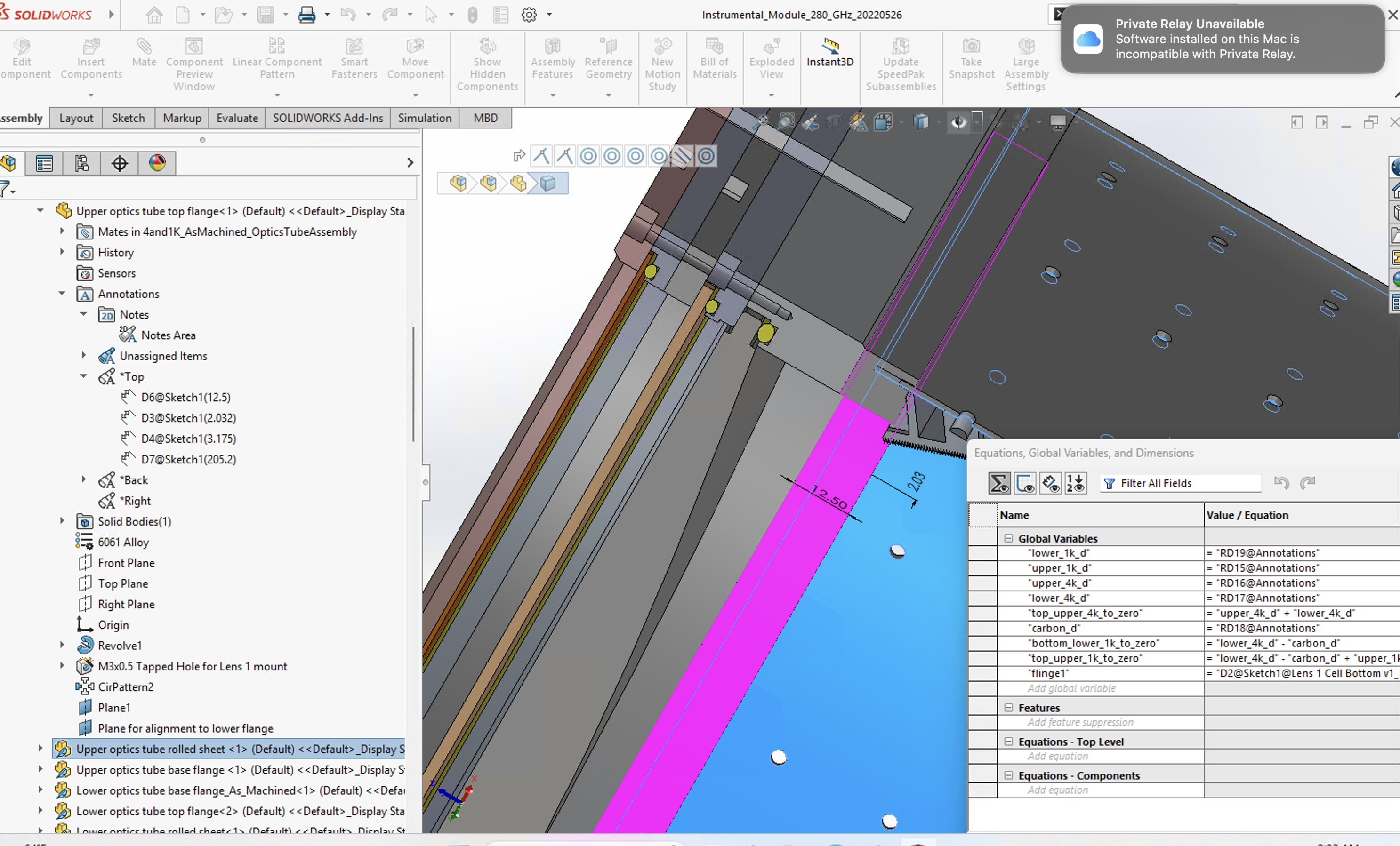Expand Solid Bodies(1) node
1400x846 pixels.
point(62,521)
